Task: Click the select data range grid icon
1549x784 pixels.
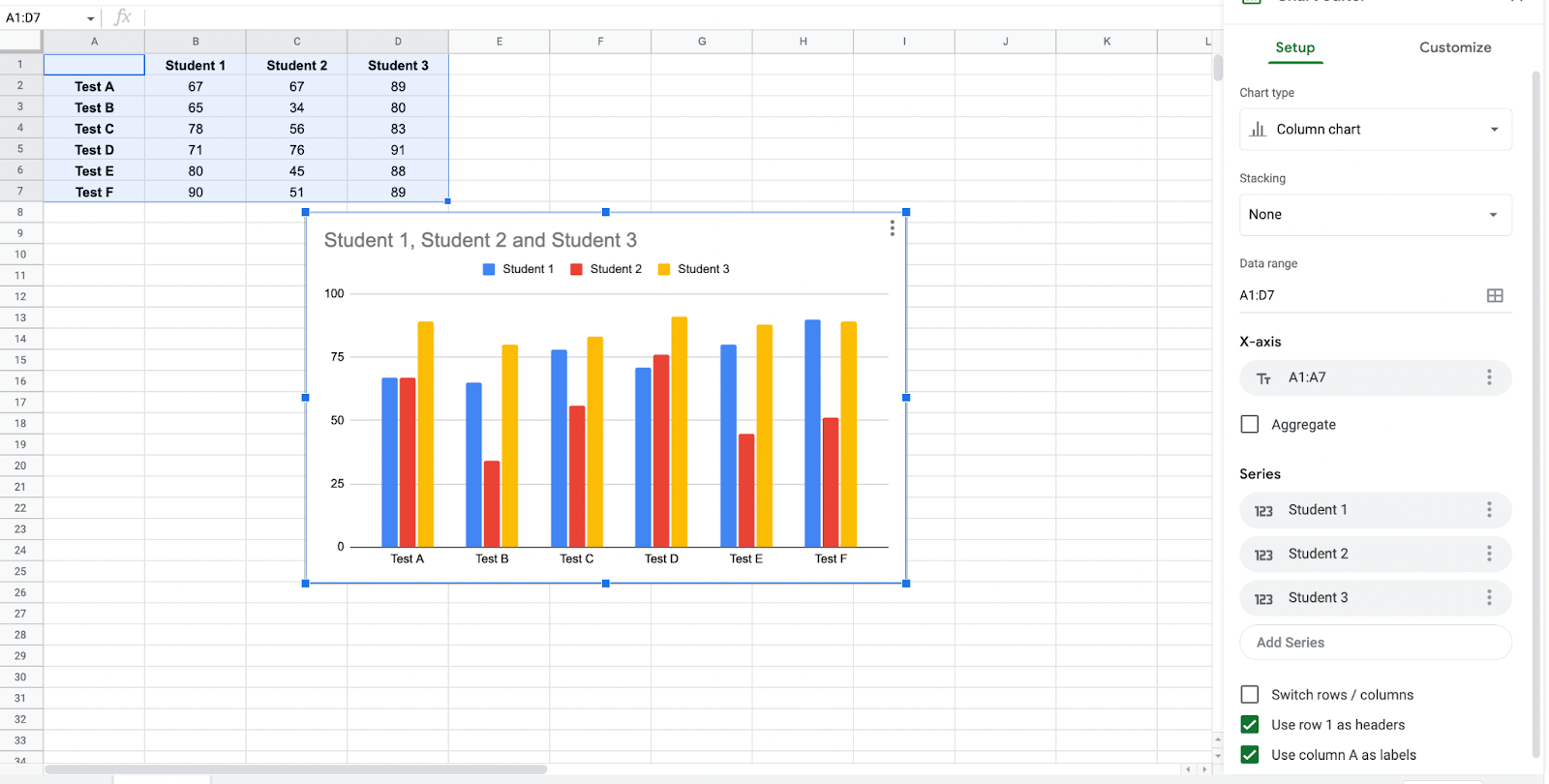Action: (1494, 295)
